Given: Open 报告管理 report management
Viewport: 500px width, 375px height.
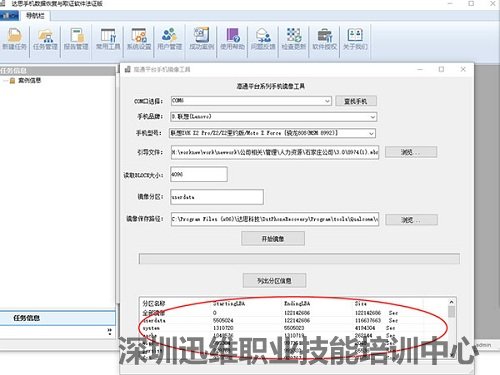Looking at the screenshot, I should (76, 39).
